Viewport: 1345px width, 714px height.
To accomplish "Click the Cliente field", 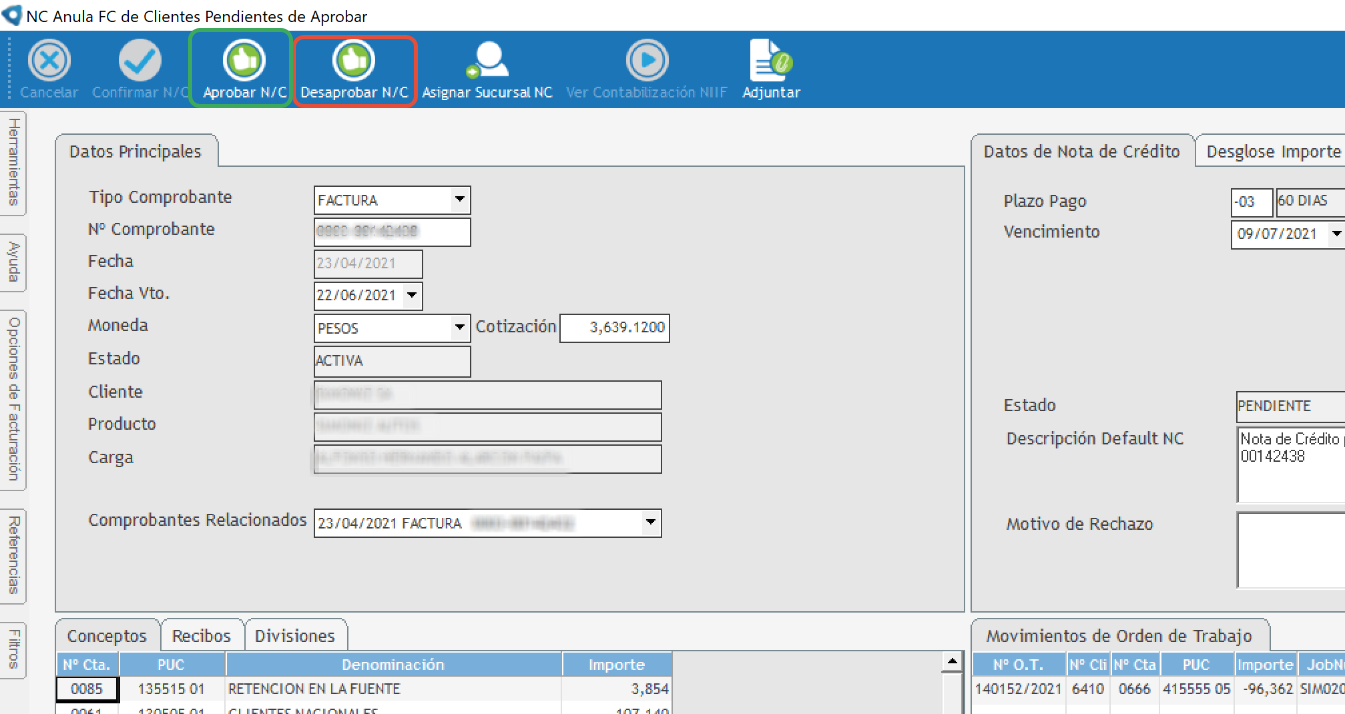I will [x=488, y=395].
